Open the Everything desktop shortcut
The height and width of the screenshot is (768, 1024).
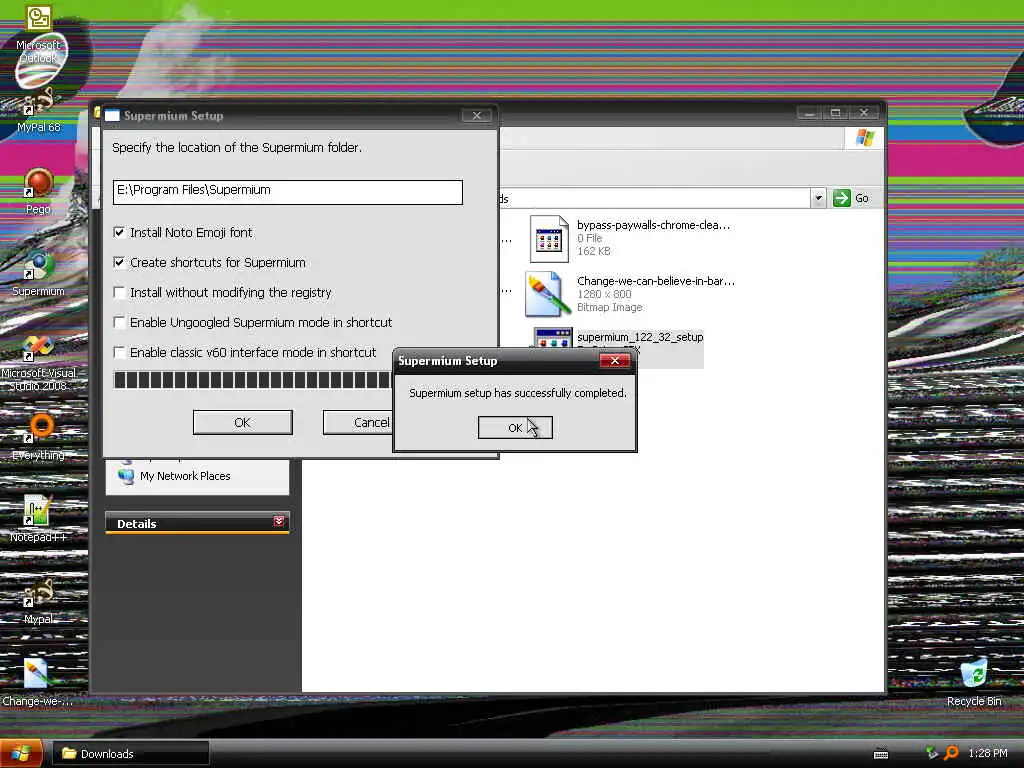38,438
